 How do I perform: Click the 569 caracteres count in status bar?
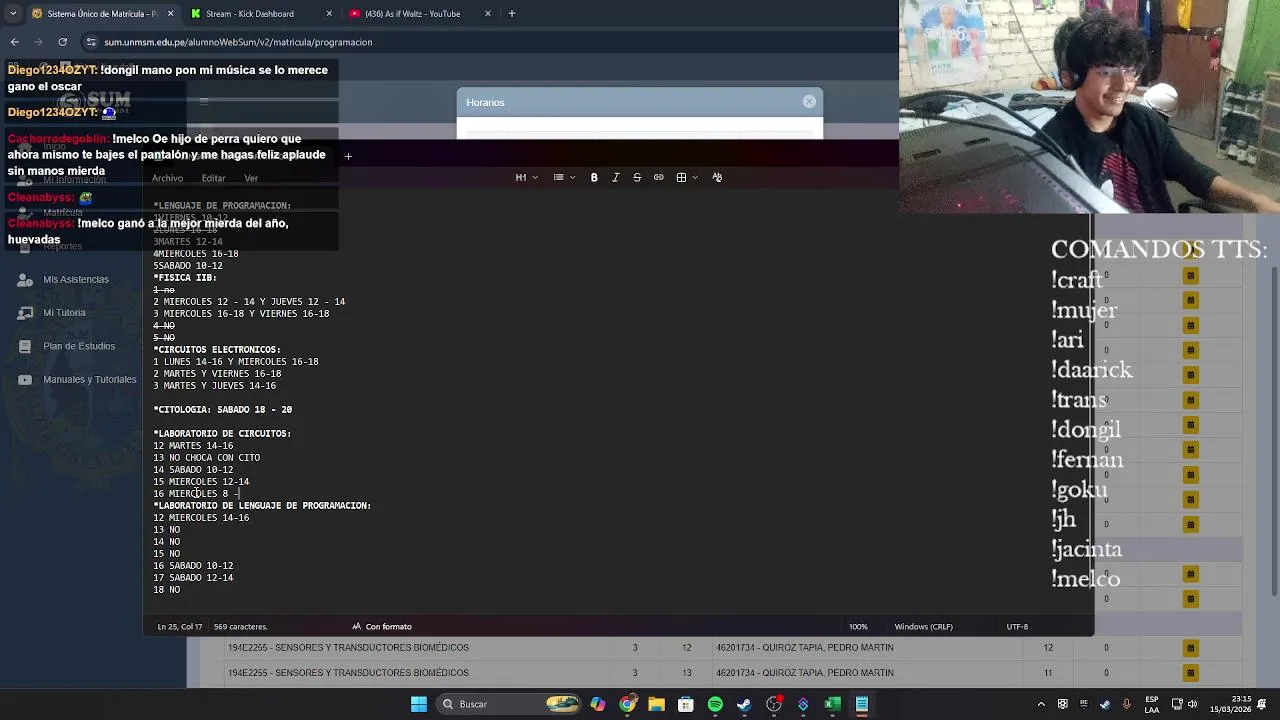[x=240, y=627]
